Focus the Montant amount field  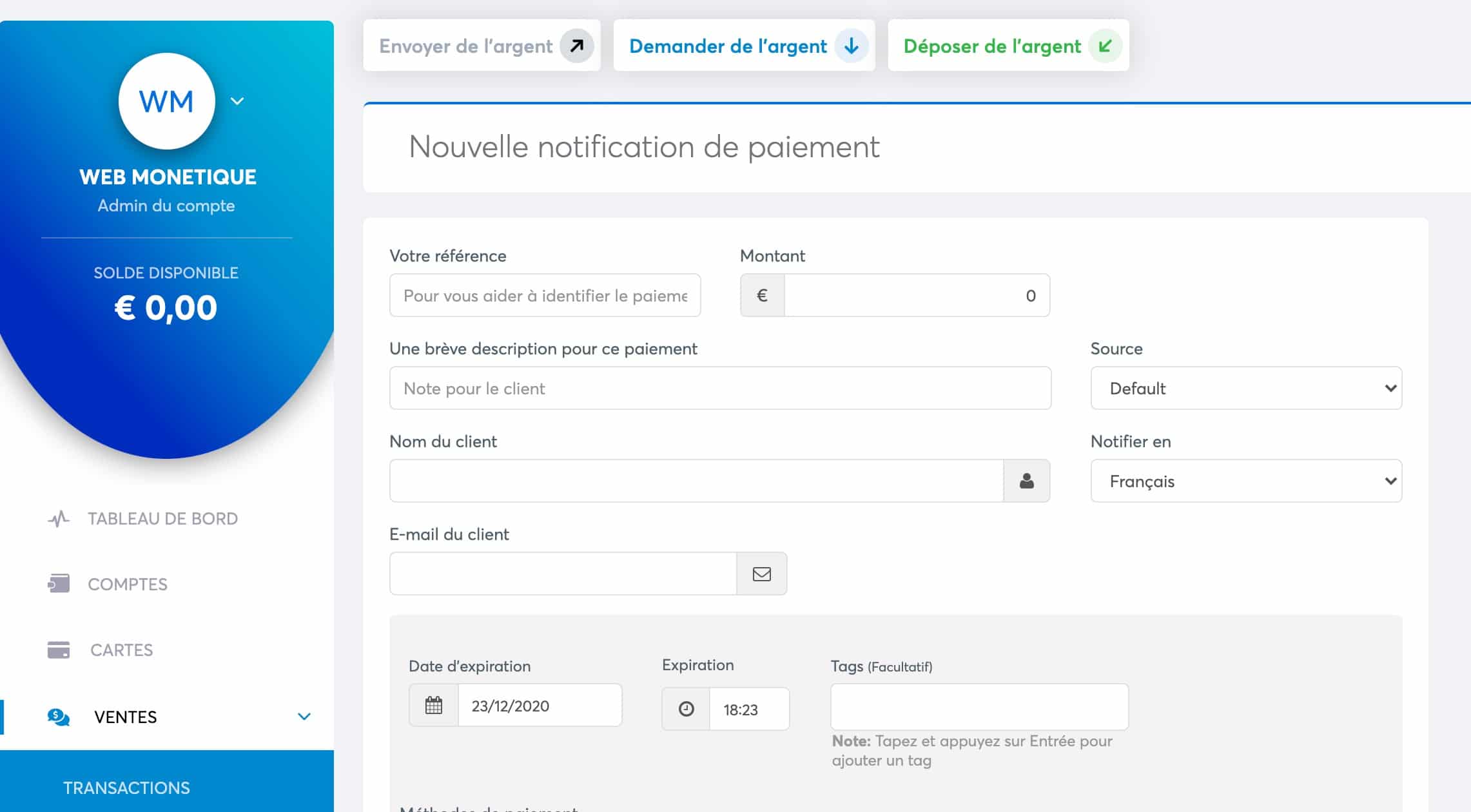(917, 295)
